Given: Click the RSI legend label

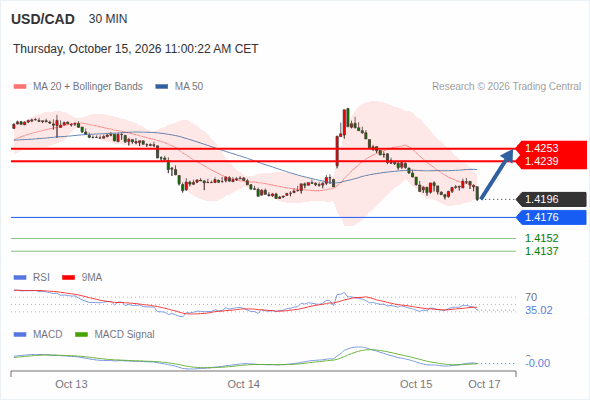Looking at the screenshot, I should coord(41,277).
